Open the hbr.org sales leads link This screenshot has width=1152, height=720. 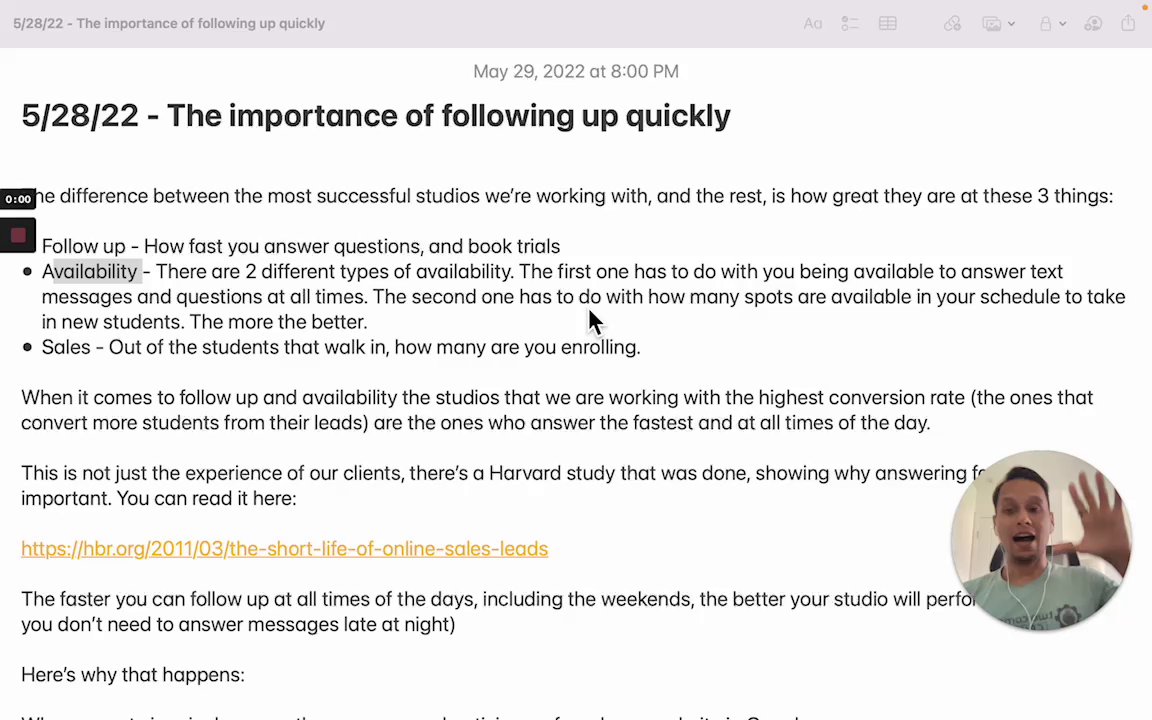point(284,548)
